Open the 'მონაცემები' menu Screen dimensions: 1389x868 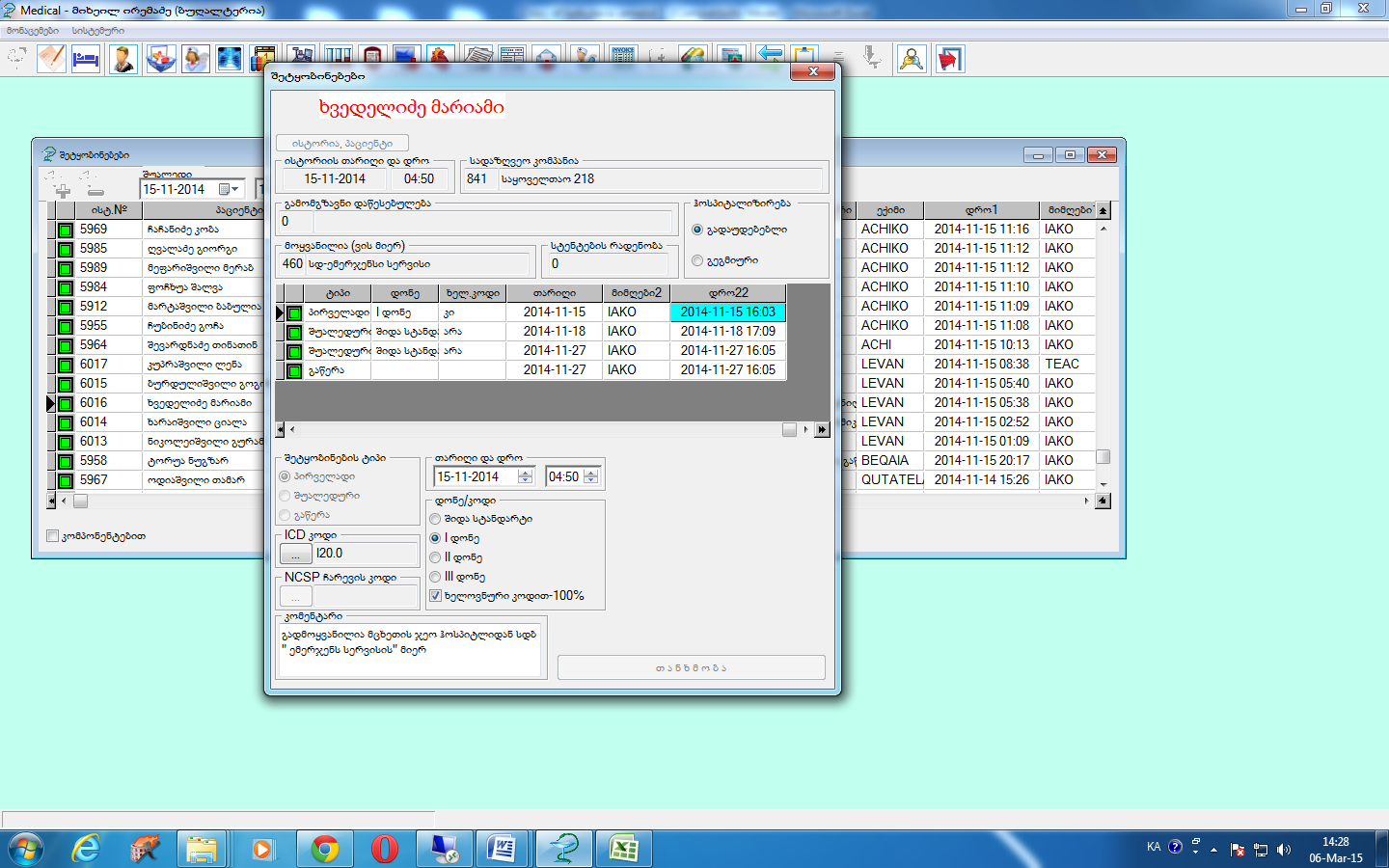coord(33,31)
